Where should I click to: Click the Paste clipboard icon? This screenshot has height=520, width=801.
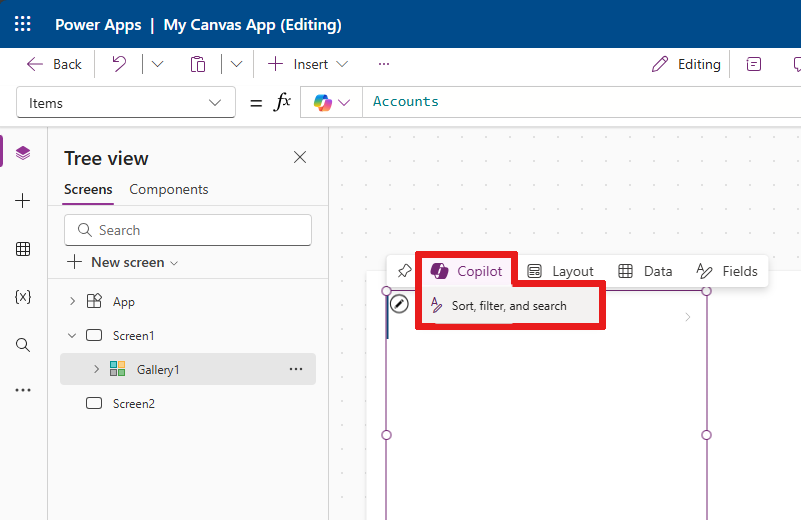click(198, 64)
